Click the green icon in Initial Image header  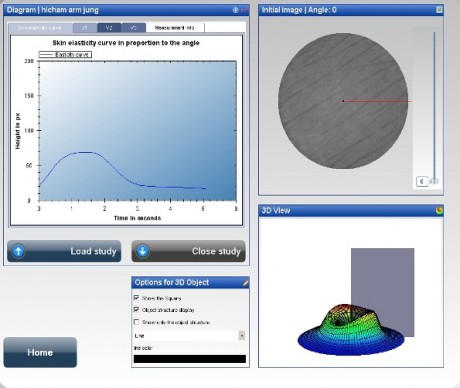click(439, 10)
